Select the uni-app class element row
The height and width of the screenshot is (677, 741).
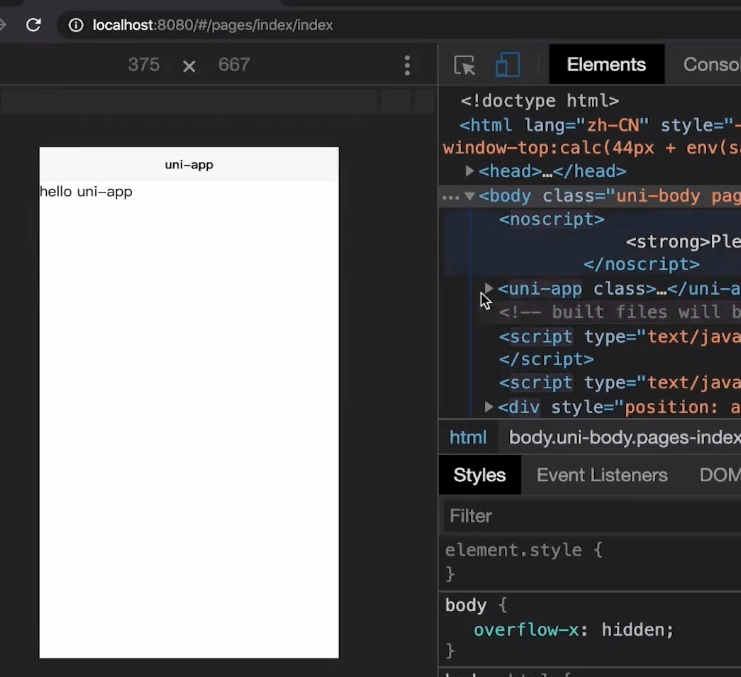tap(619, 288)
